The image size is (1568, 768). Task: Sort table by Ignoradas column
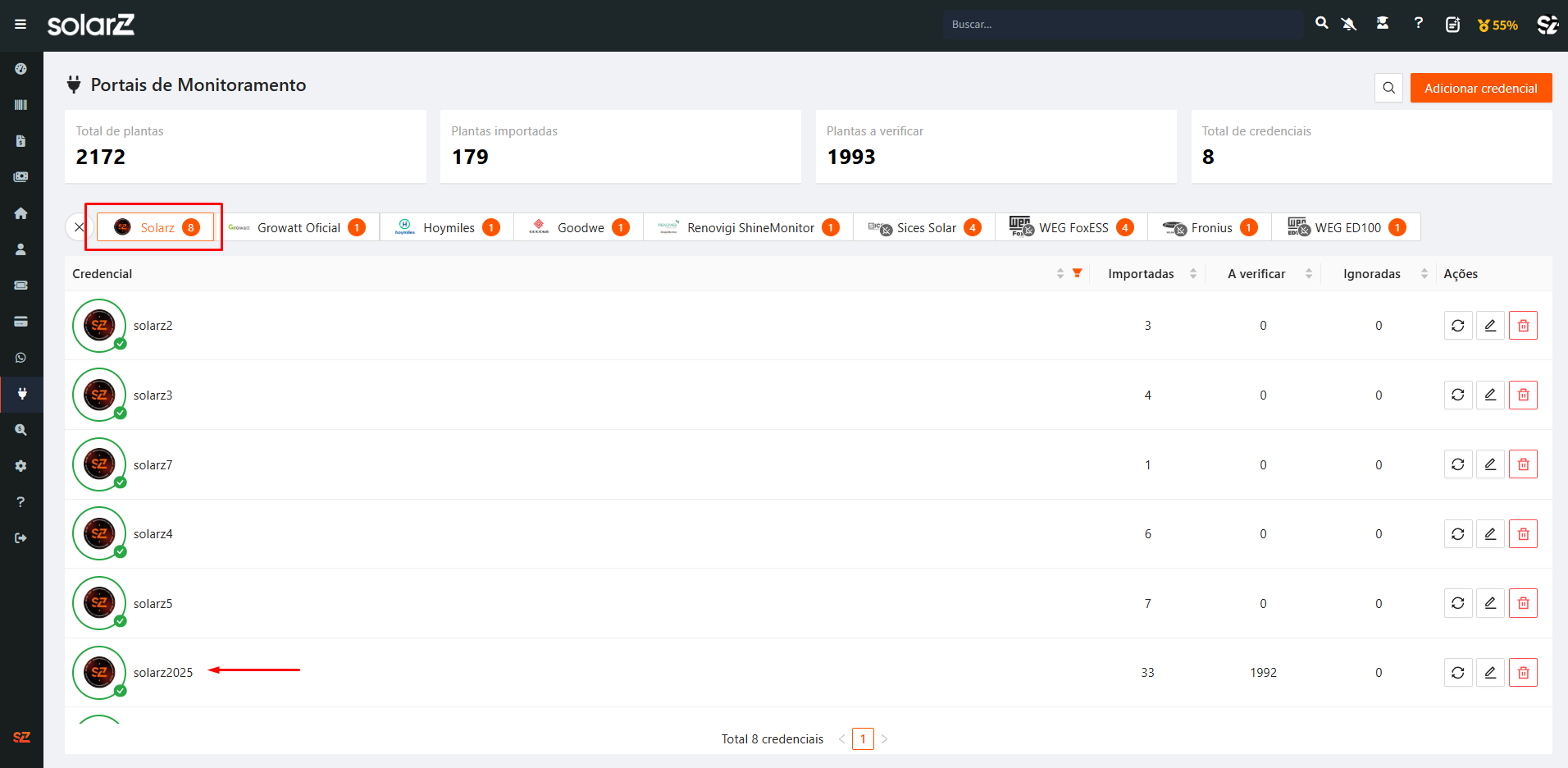tap(1424, 274)
